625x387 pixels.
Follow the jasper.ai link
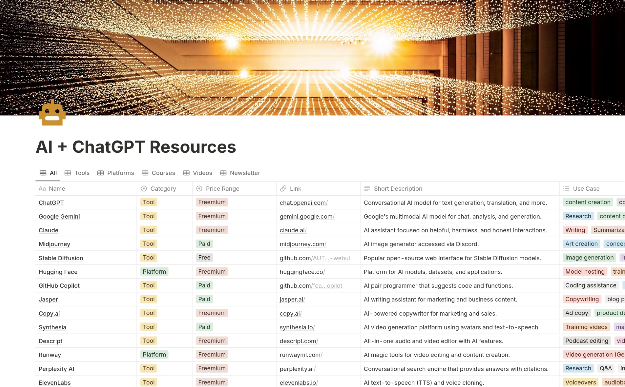(x=292, y=299)
